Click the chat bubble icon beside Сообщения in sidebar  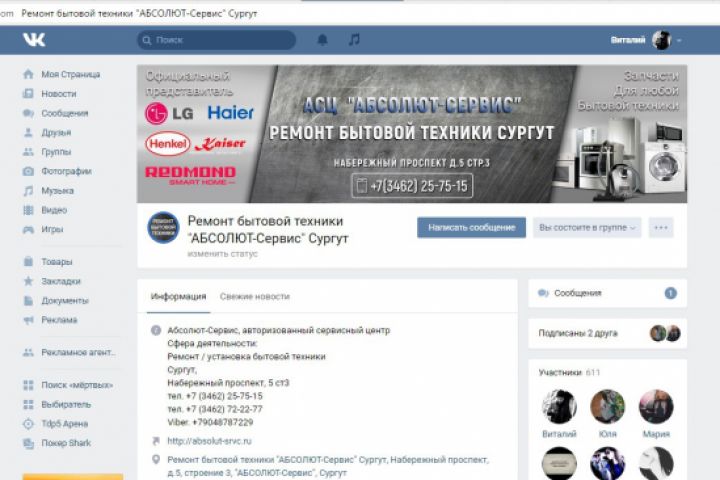[28, 113]
